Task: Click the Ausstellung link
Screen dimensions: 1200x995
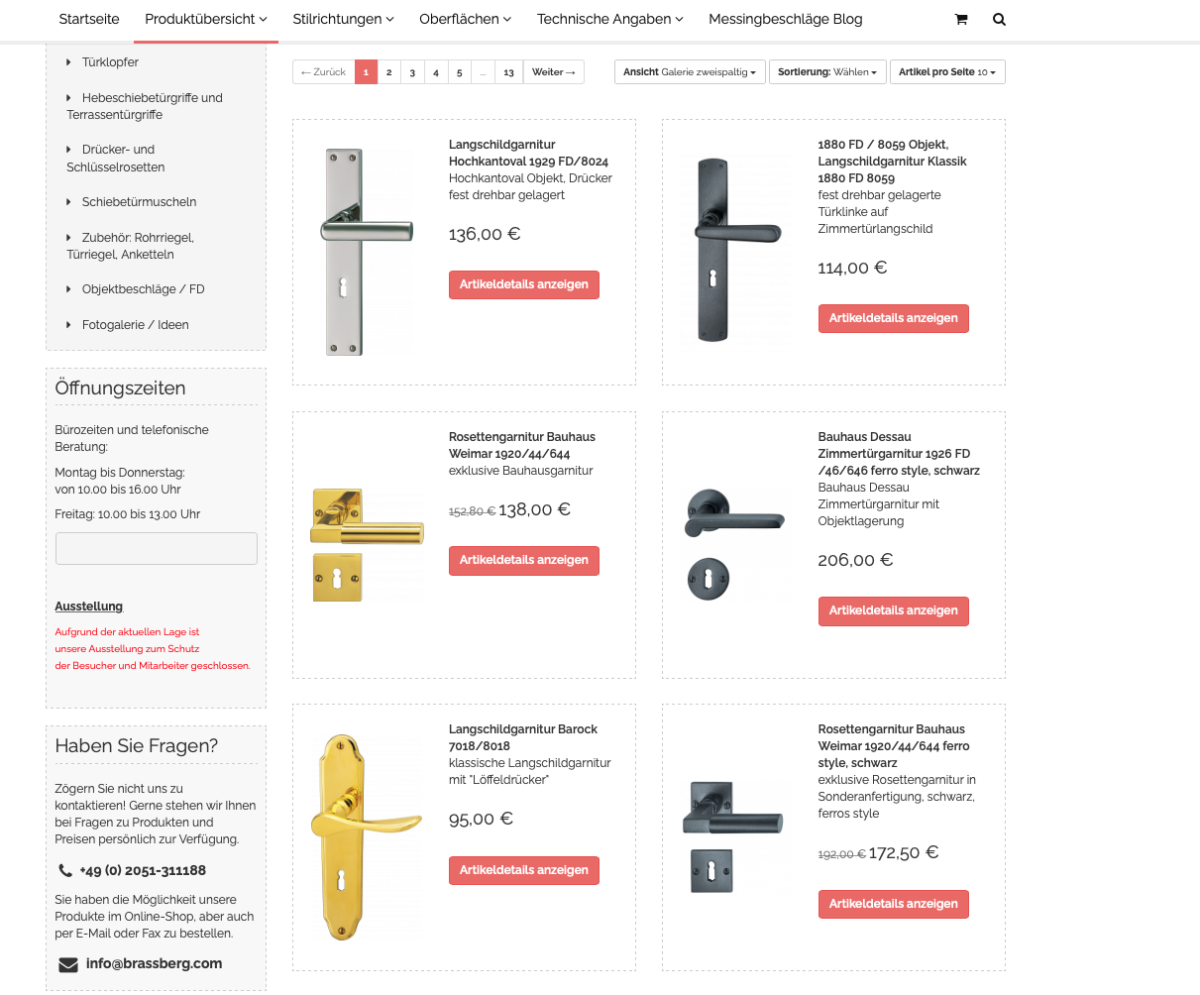Action: 89,606
